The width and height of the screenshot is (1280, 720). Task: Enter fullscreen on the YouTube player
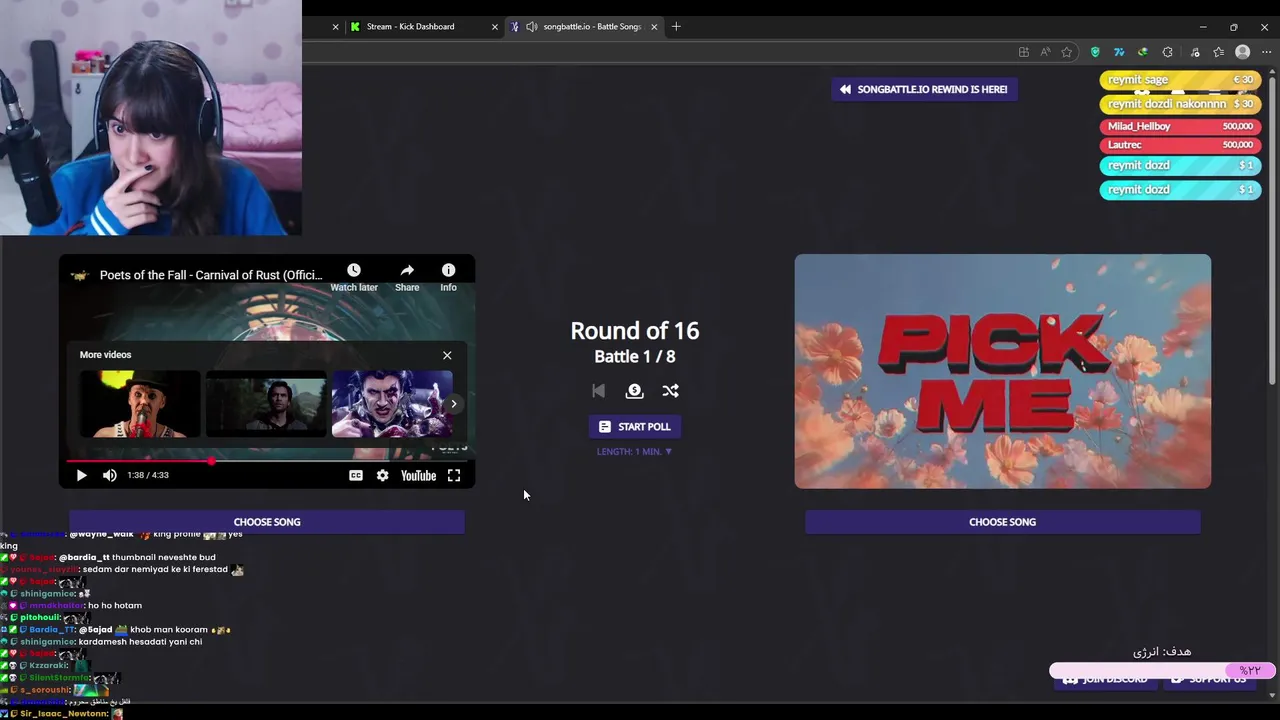click(454, 475)
